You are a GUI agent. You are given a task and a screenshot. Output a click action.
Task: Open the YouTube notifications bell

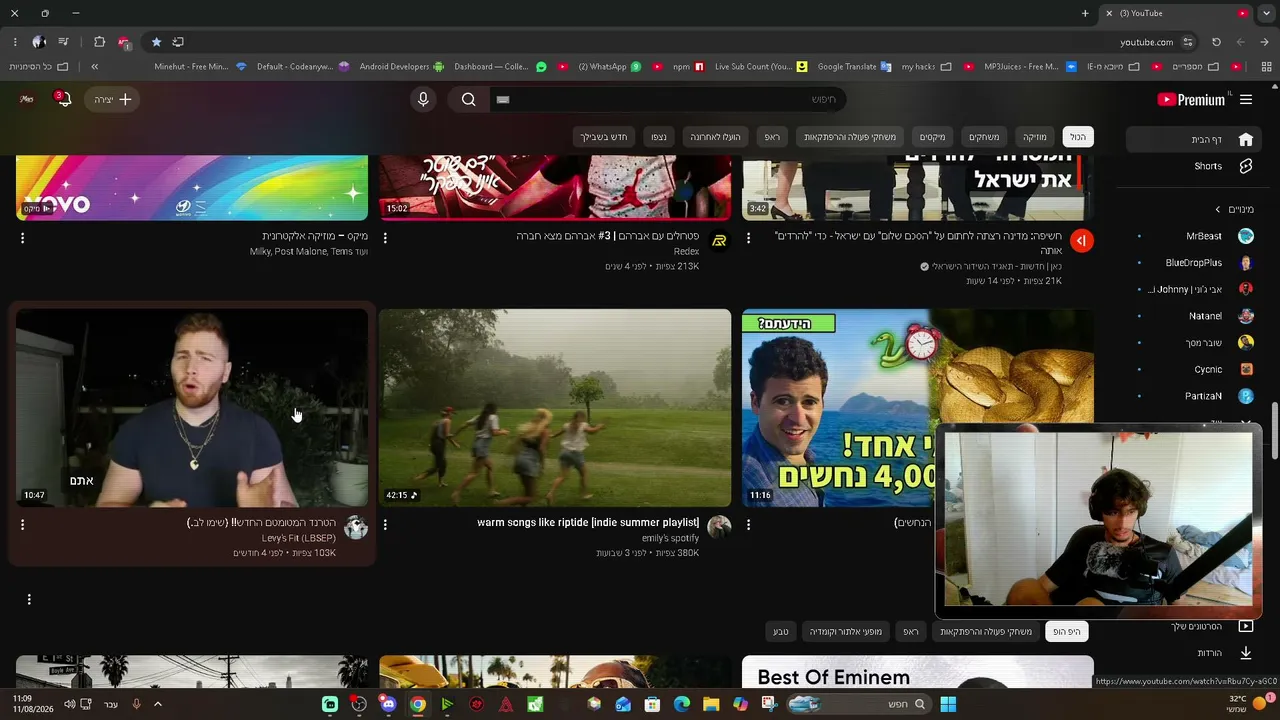(x=65, y=99)
